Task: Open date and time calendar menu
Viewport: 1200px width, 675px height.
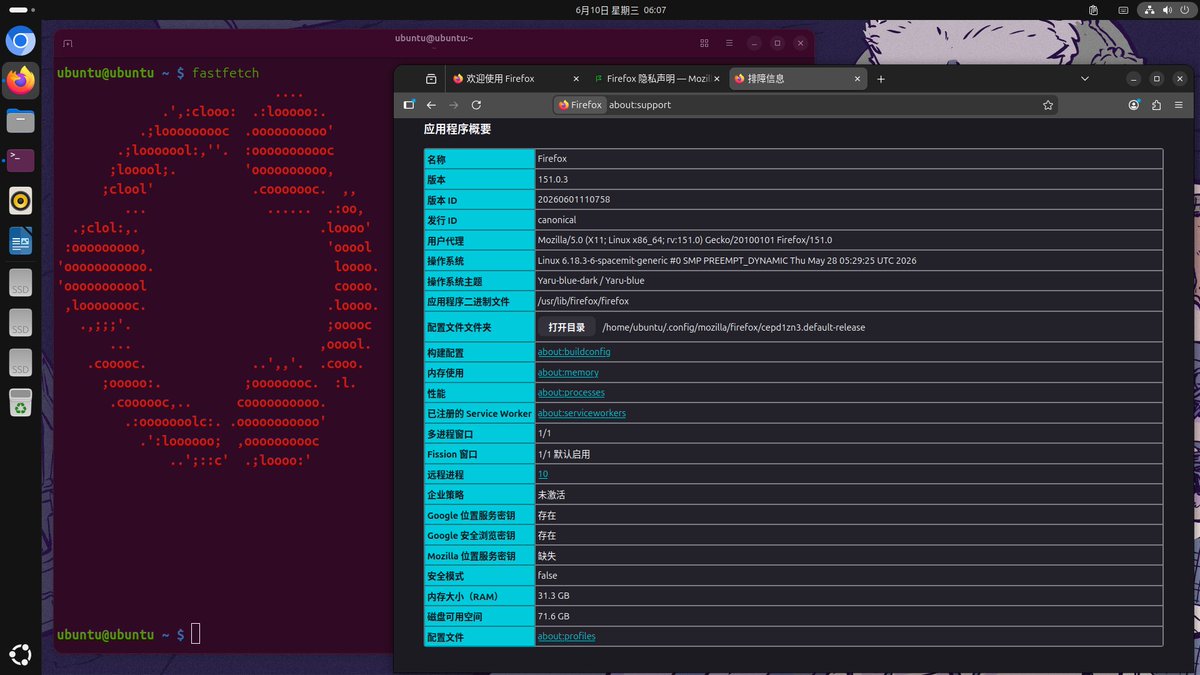Action: (x=620, y=10)
